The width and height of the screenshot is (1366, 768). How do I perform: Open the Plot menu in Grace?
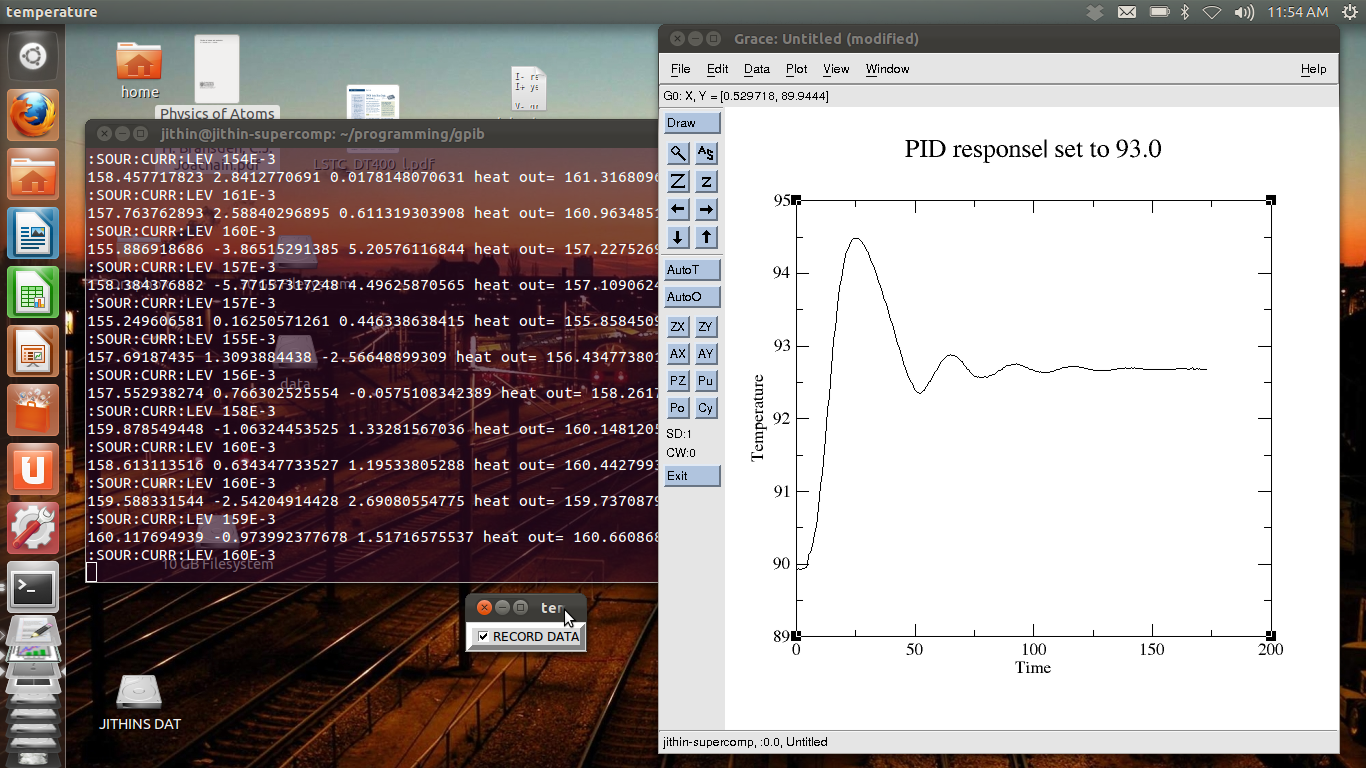pos(796,69)
